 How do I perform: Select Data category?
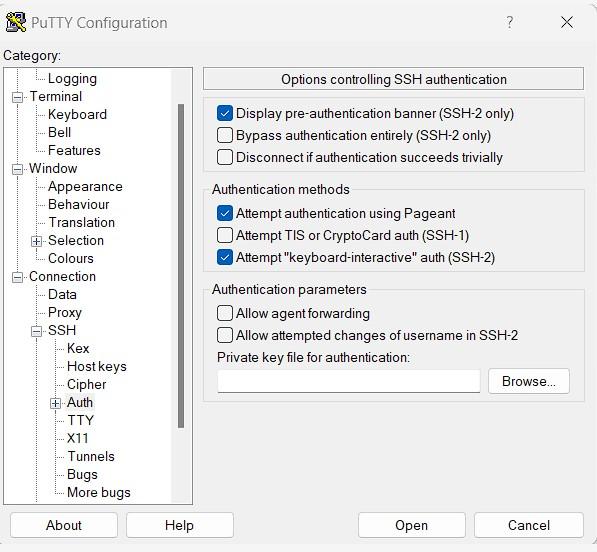pos(62,295)
